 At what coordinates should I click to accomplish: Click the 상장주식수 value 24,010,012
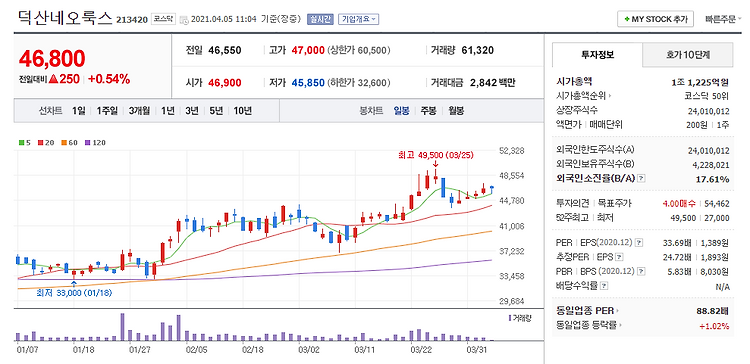(709, 110)
